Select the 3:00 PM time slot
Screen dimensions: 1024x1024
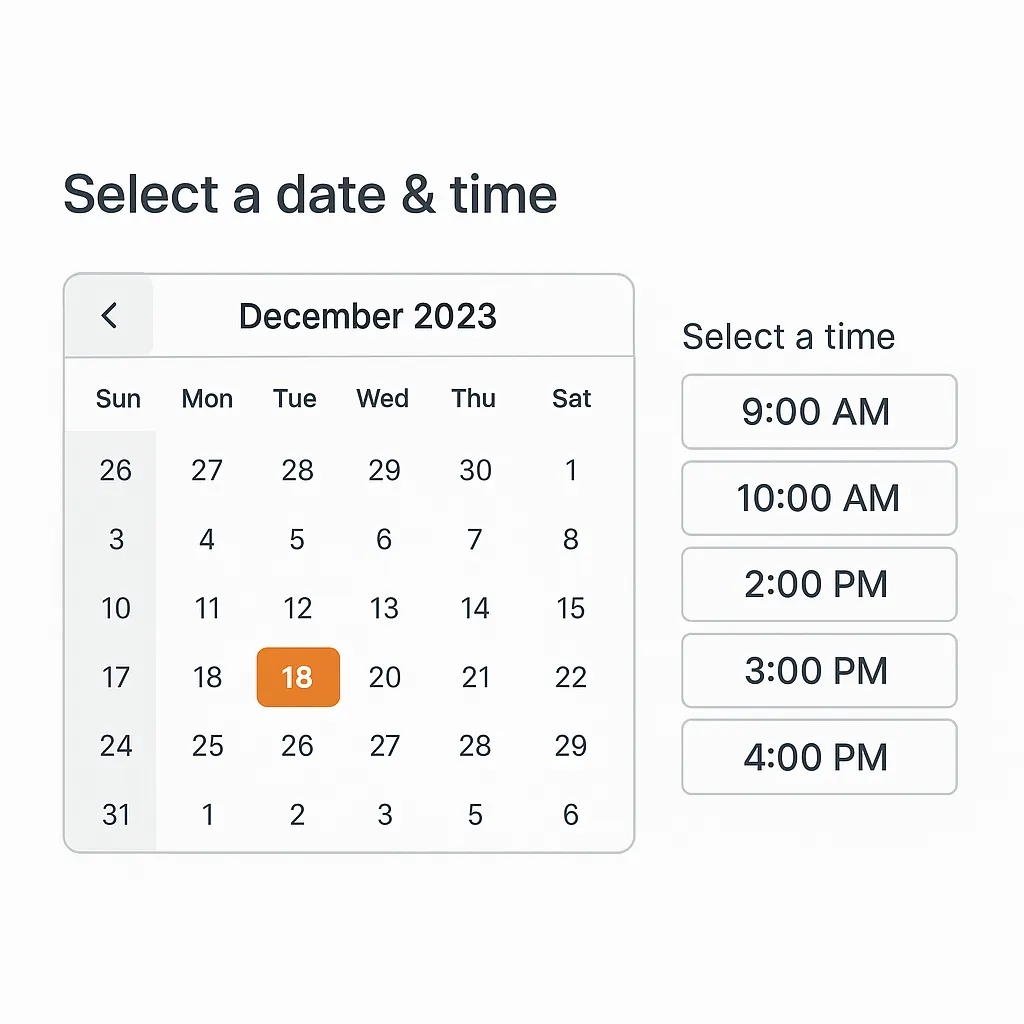[x=819, y=670]
